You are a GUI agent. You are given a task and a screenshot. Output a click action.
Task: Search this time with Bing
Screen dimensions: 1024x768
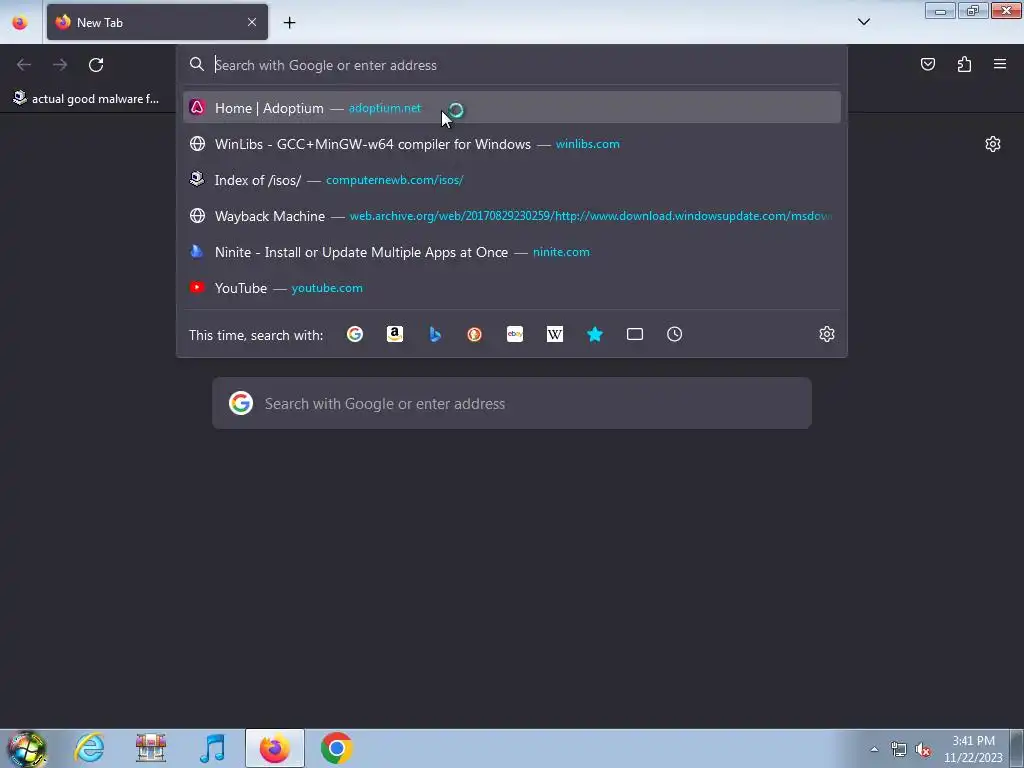(434, 334)
